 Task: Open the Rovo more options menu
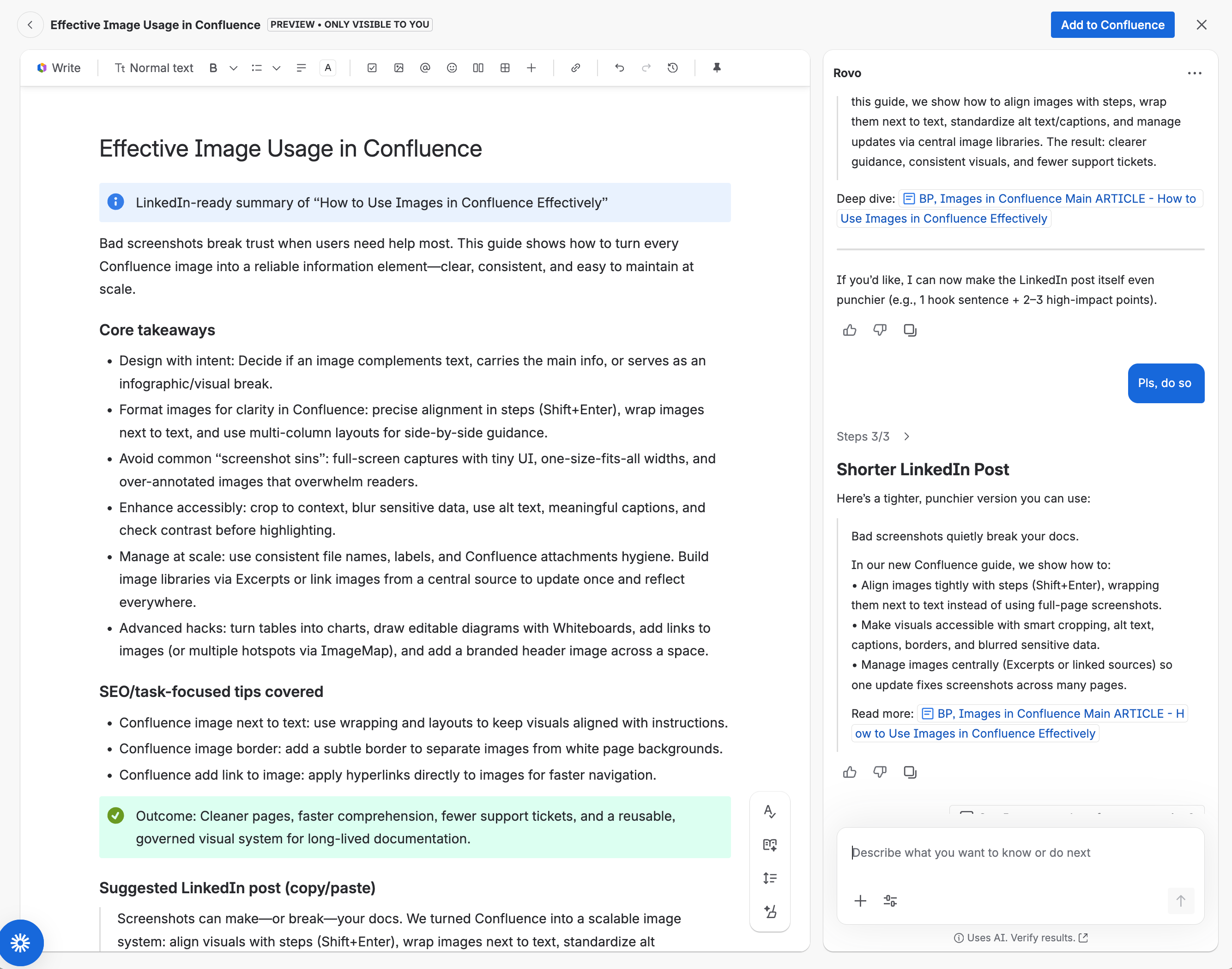(1195, 73)
